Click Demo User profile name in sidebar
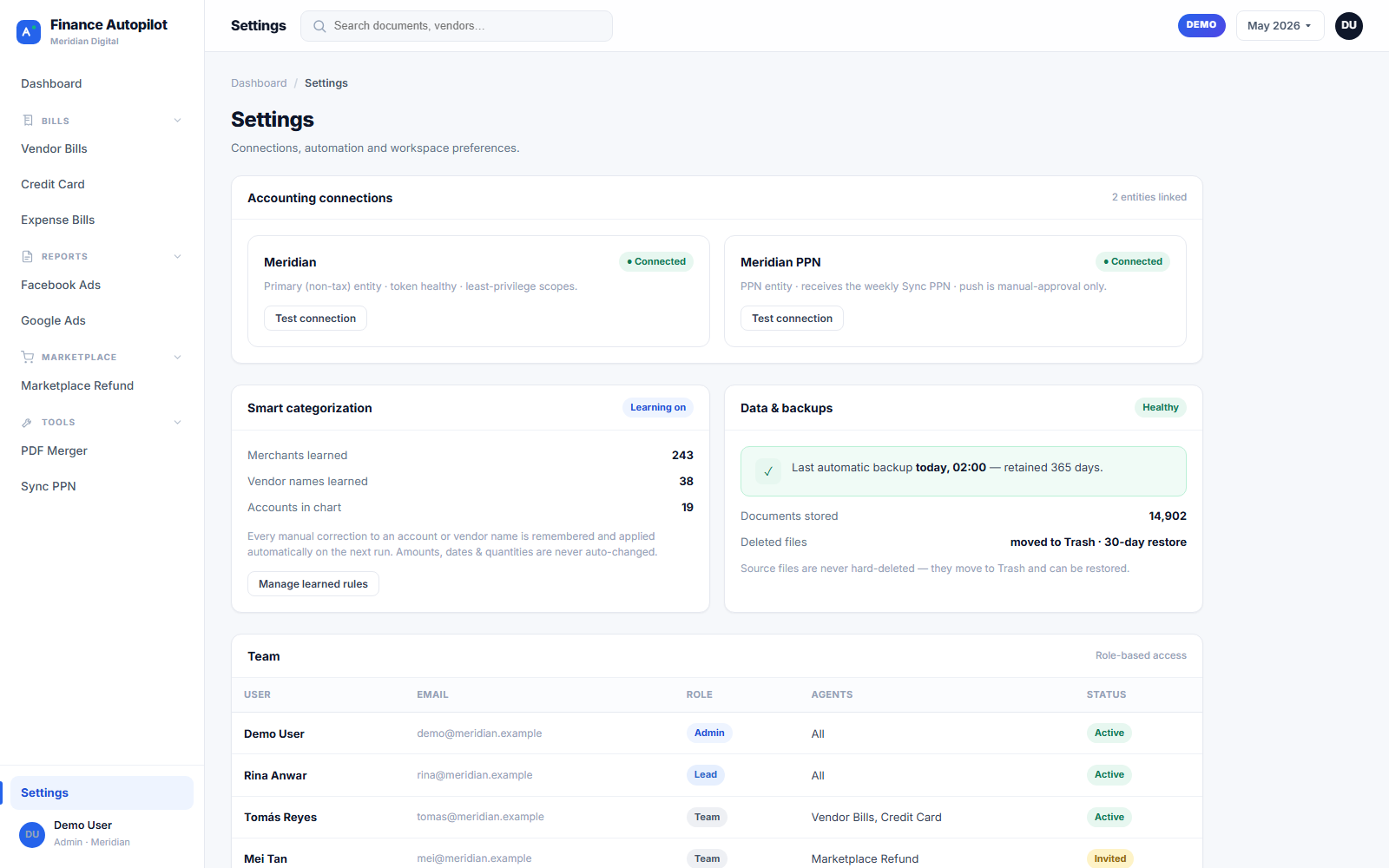The height and width of the screenshot is (868, 1389). (82, 825)
